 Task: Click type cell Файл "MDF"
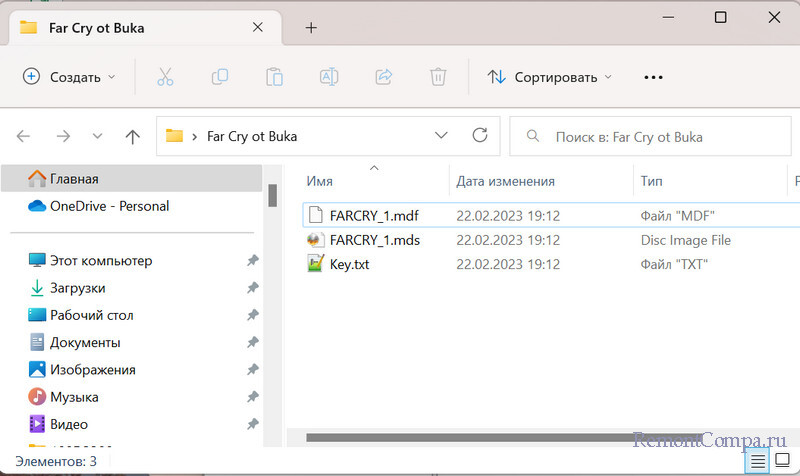pyautogui.click(x=678, y=216)
